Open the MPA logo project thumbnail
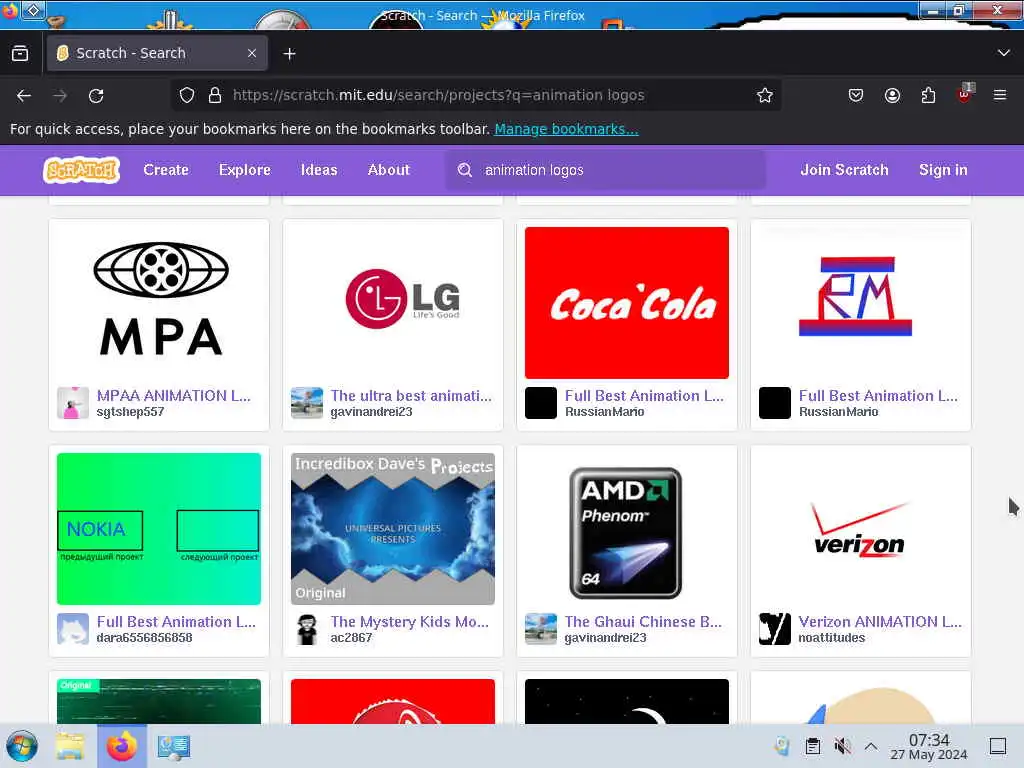The image size is (1024, 768). 159,302
